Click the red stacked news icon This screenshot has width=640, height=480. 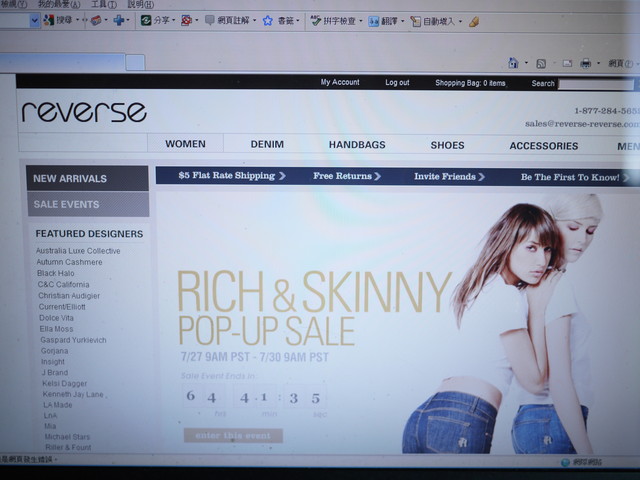(96, 20)
